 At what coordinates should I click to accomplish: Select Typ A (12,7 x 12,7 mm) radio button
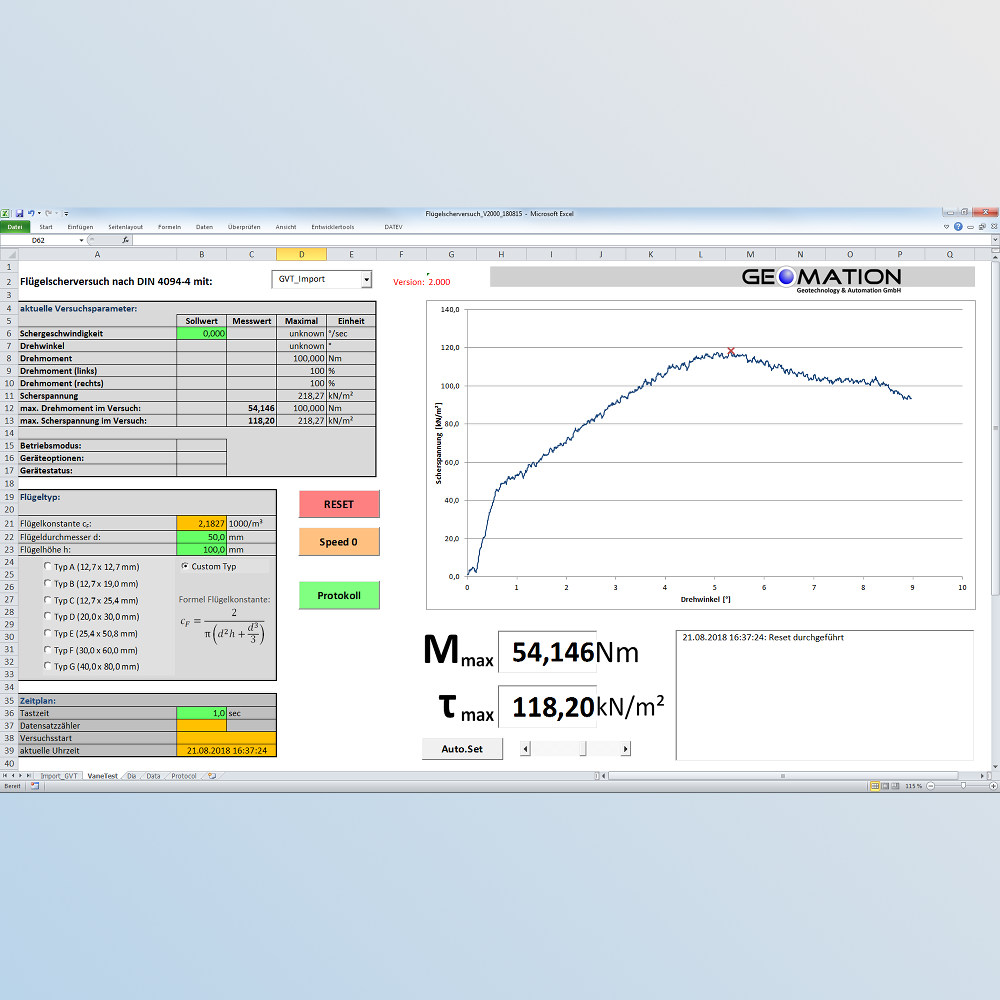coord(48,566)
